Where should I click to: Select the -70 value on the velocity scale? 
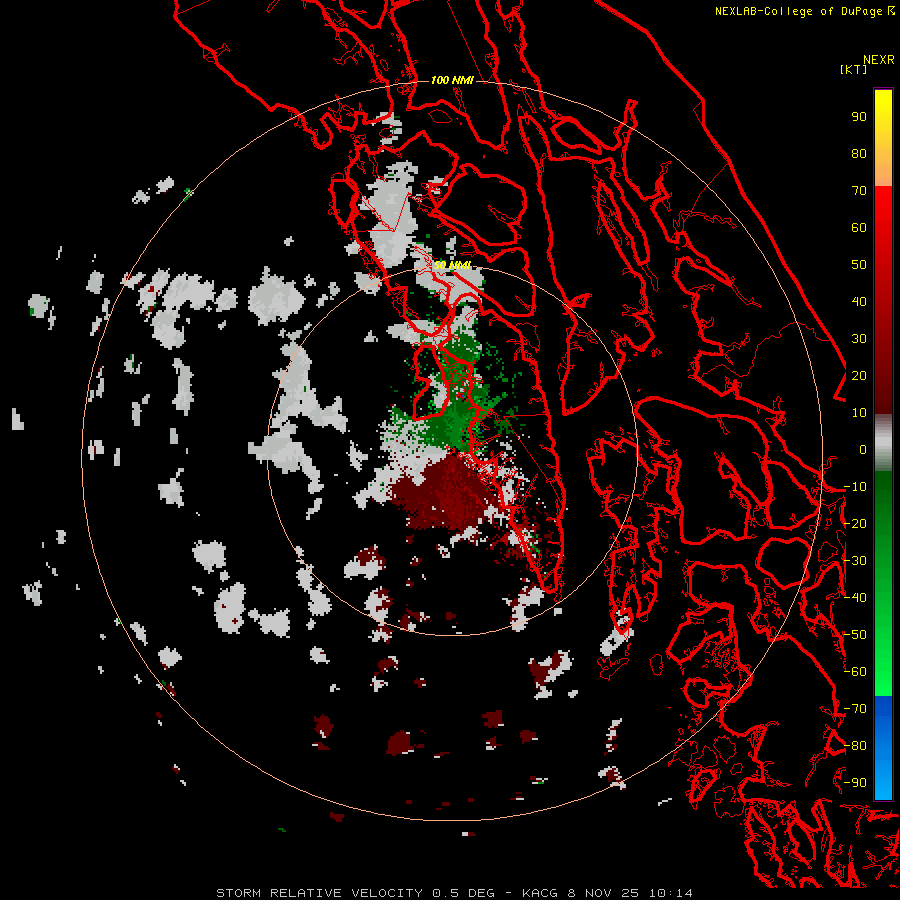click(855, 708)
